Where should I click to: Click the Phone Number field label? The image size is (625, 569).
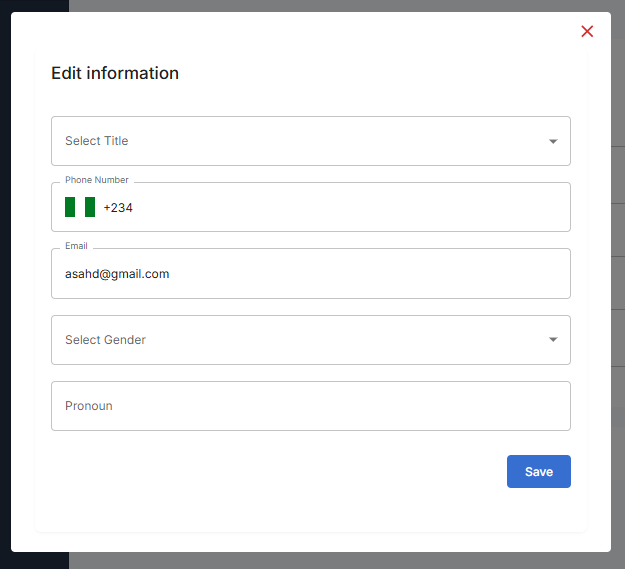[x=96, y=180]
